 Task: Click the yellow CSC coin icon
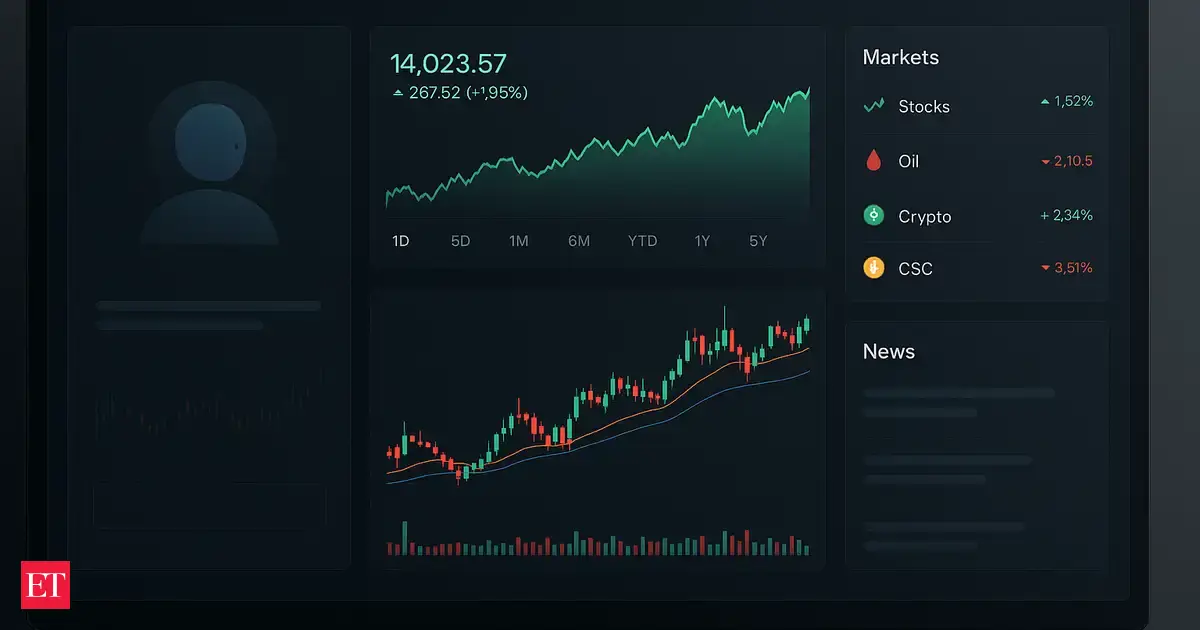pyautogui.click(x=874, y=268)
